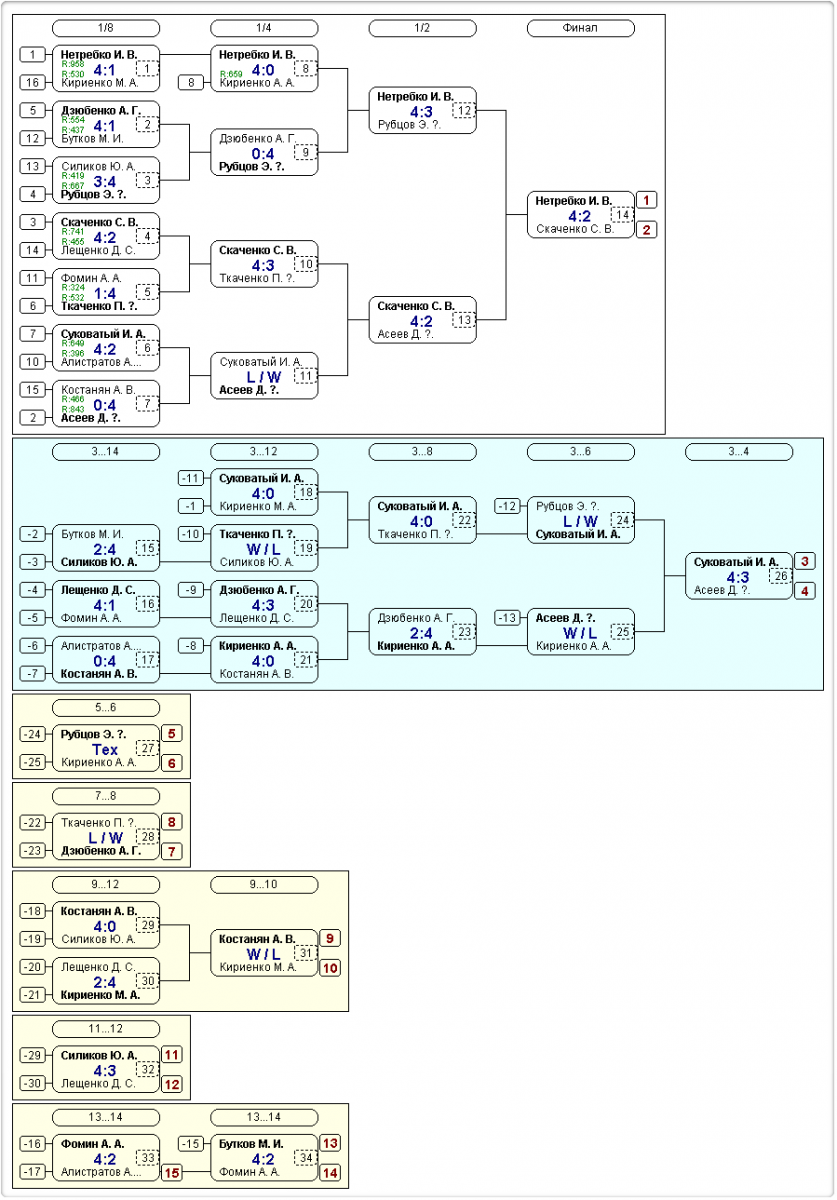Viewport: 837px width, 1200px height.
Task: Click the "3:4" score
Action: coord(105,182)
